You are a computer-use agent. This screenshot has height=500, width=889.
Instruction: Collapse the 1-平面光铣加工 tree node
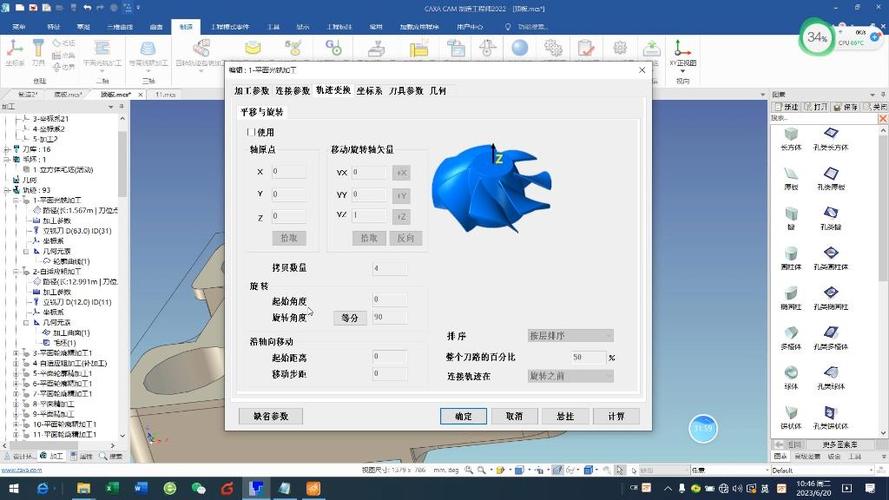click(16, 200)
